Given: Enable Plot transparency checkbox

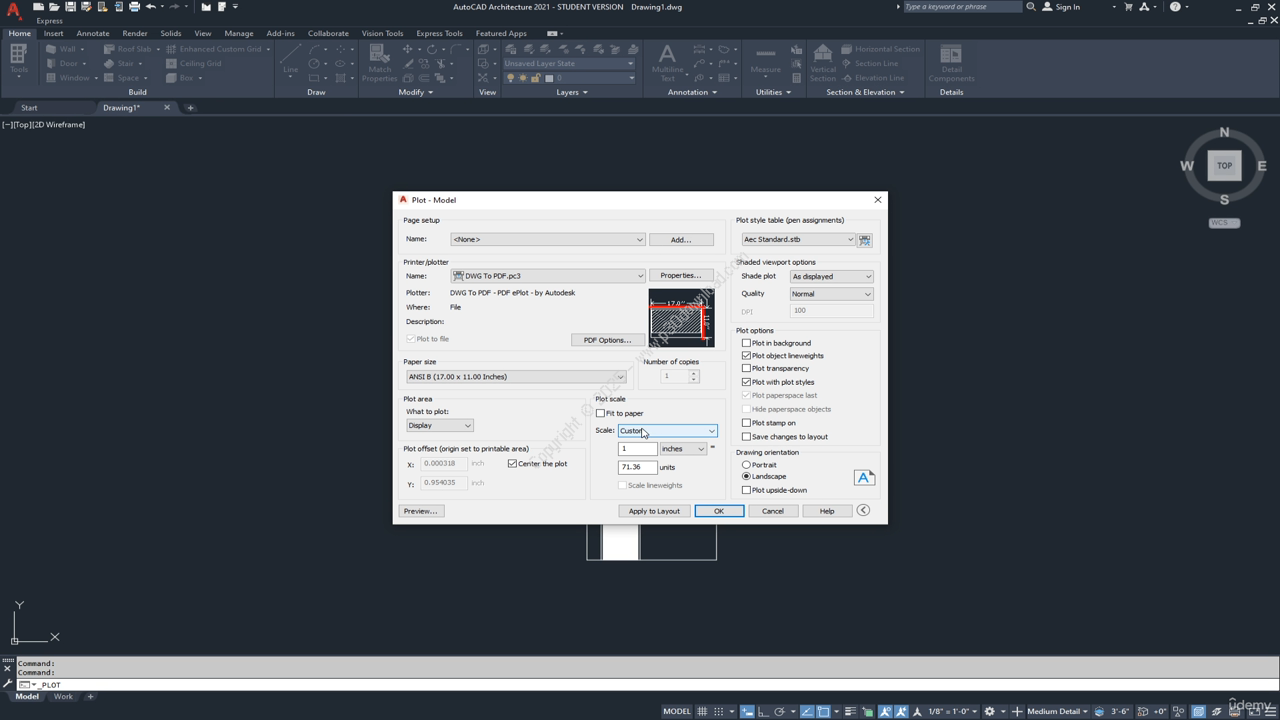Looking at the screenshot, I should pyautogui.click(x=746, y=369).
